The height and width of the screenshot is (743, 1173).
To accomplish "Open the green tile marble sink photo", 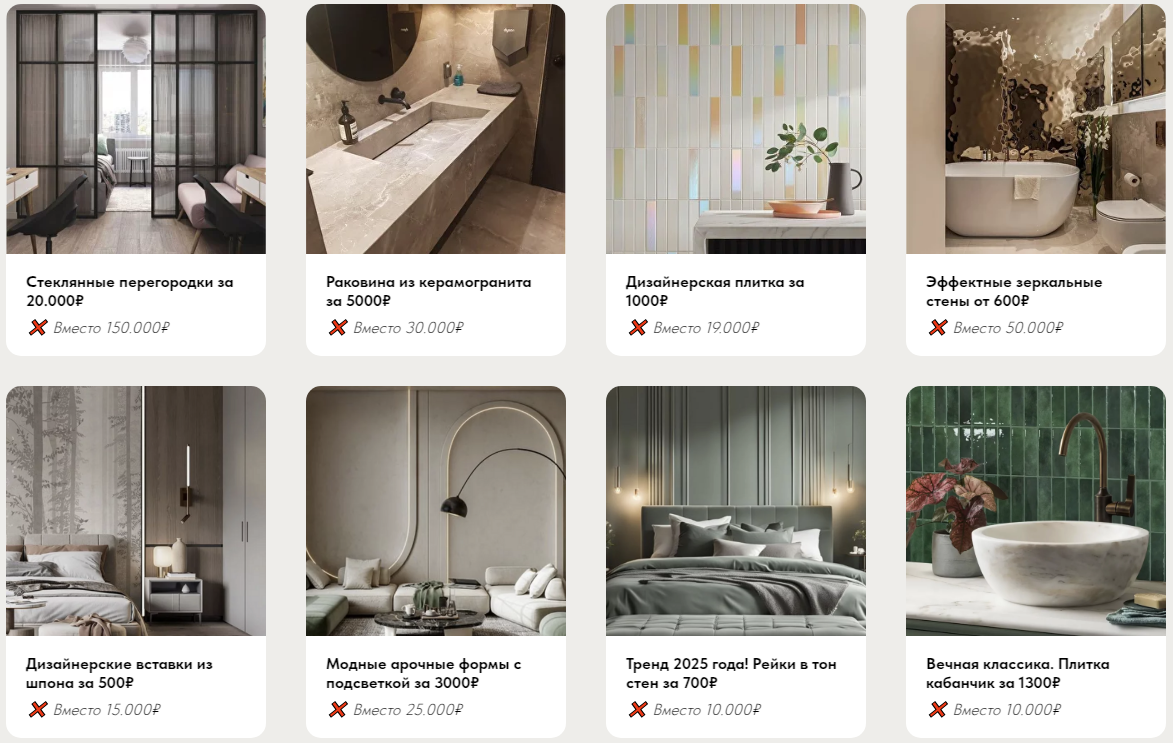I will click(x=1036, y=511).
